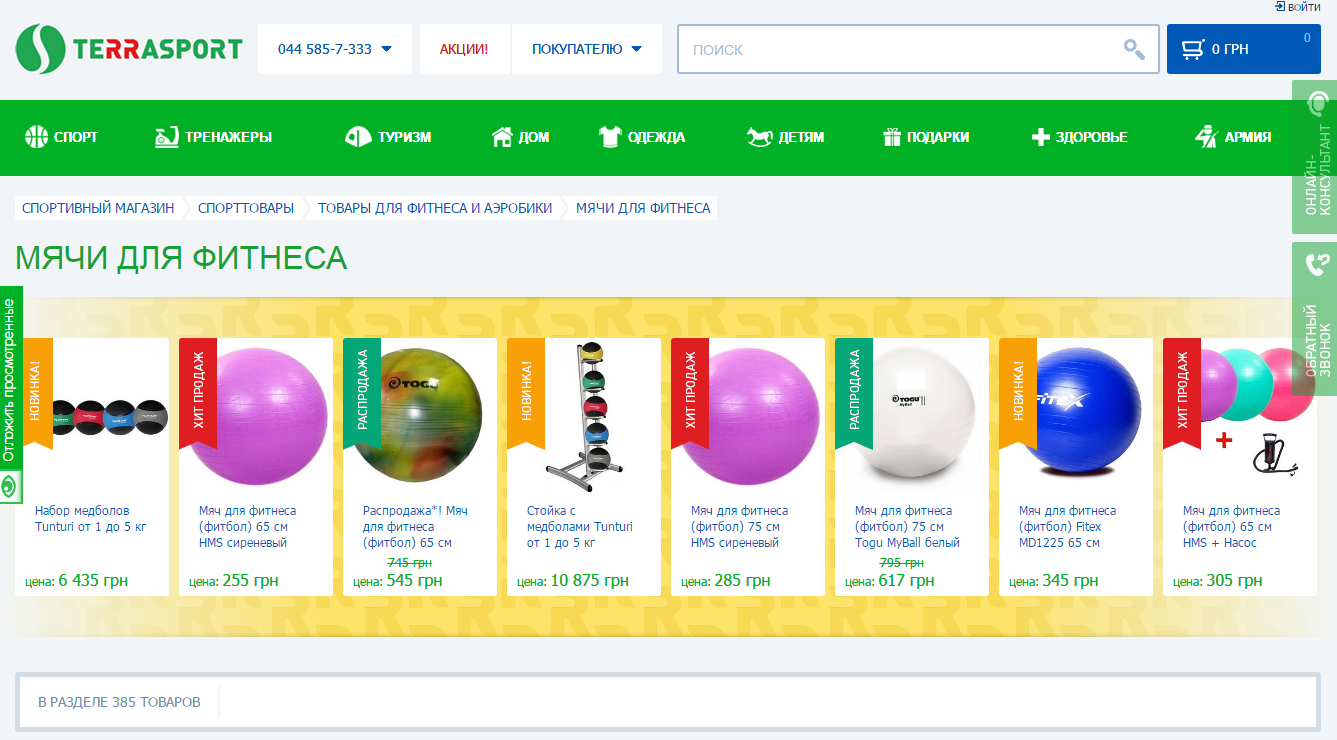Click the soldier icon for Армия
The width and height of the screenshot is (1337, 740).
click(x=1206, y=137)
